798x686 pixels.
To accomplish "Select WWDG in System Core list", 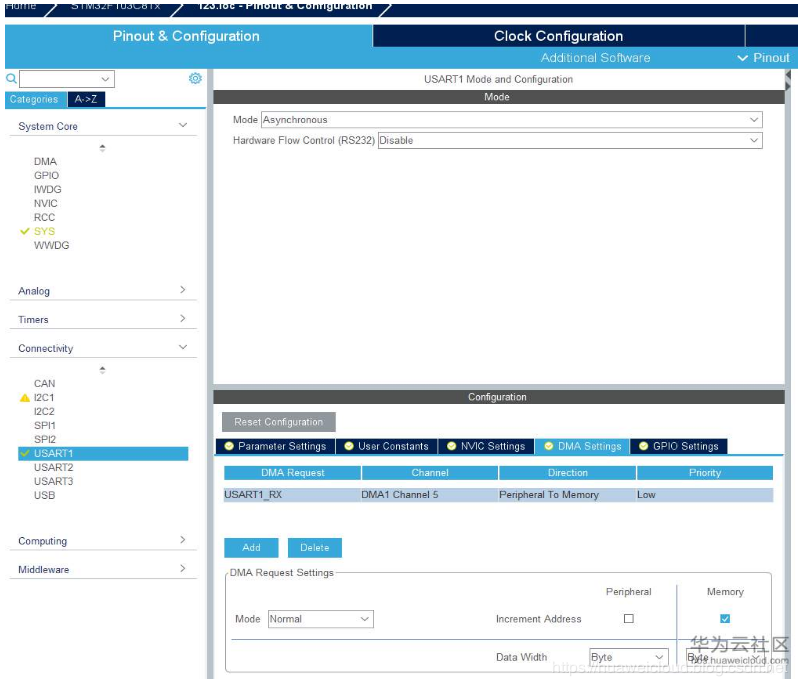I will point(51,245).
